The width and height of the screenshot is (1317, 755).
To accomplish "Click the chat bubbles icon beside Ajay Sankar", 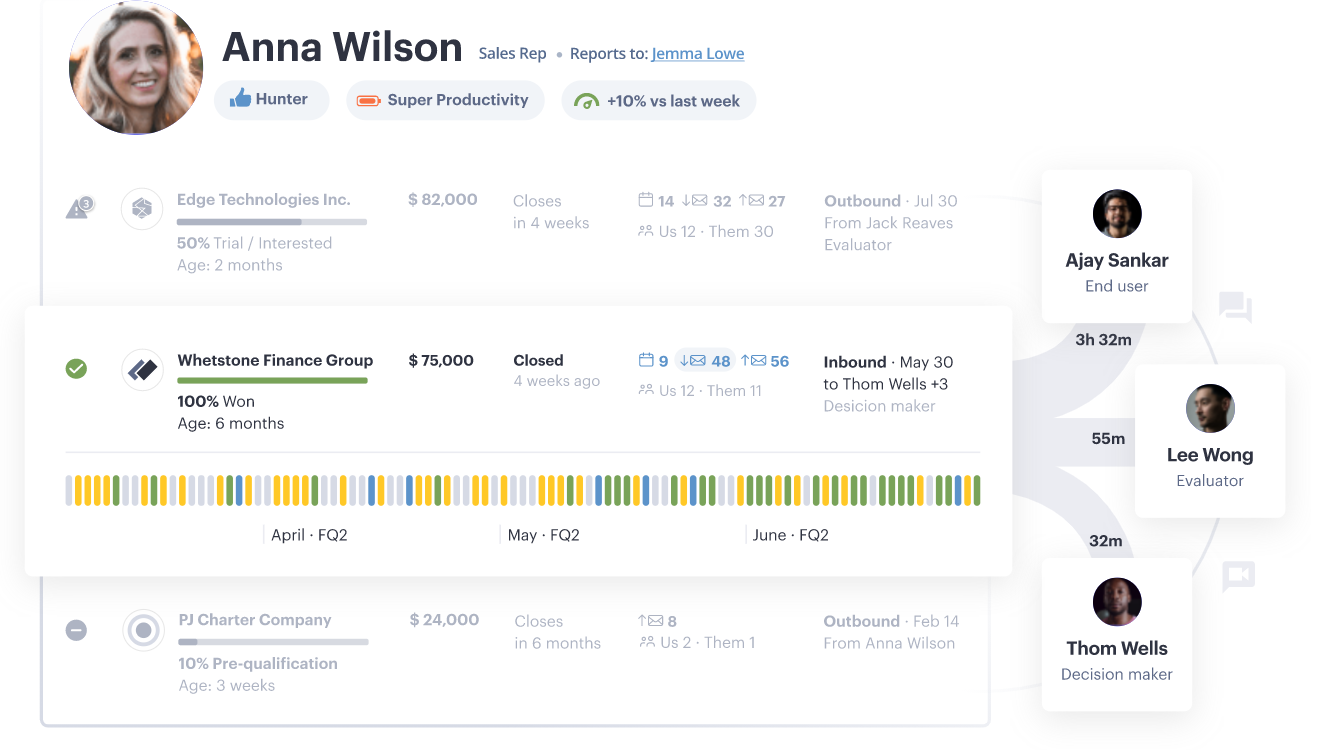I will [x=1236, y=307].
